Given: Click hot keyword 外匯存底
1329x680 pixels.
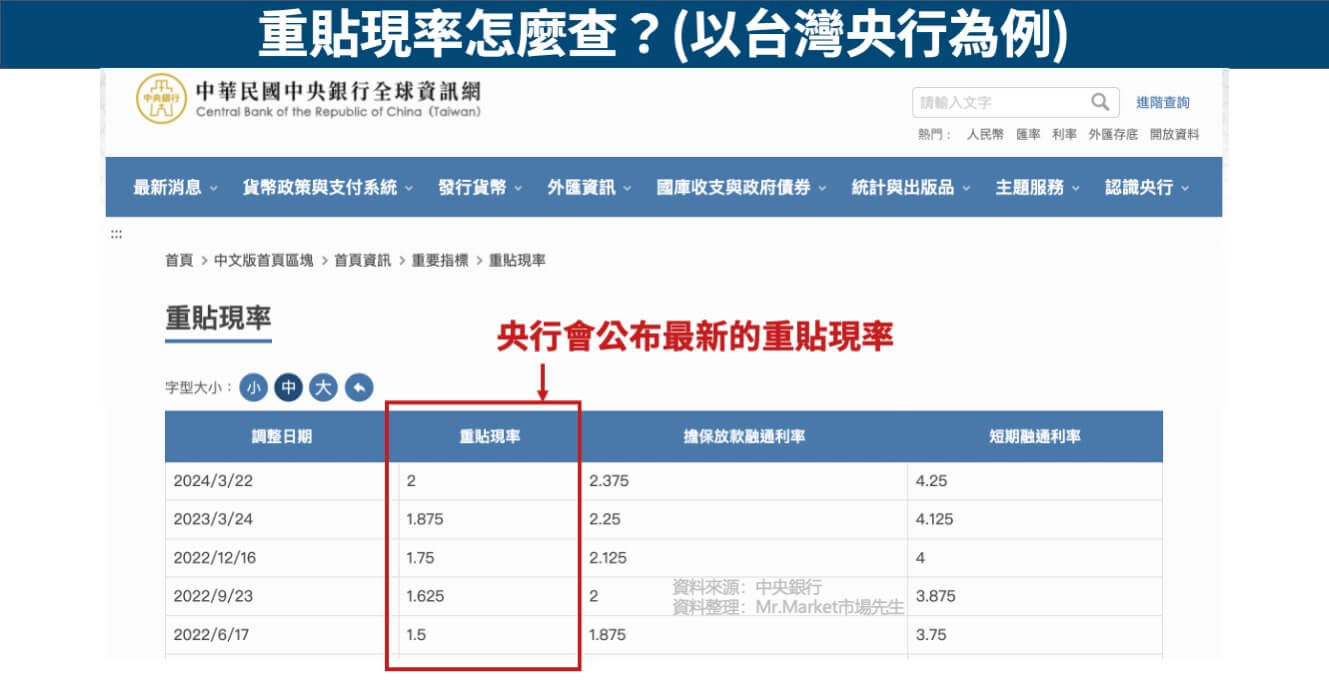Looking at the screenshot, I should tap(1113, 134).
